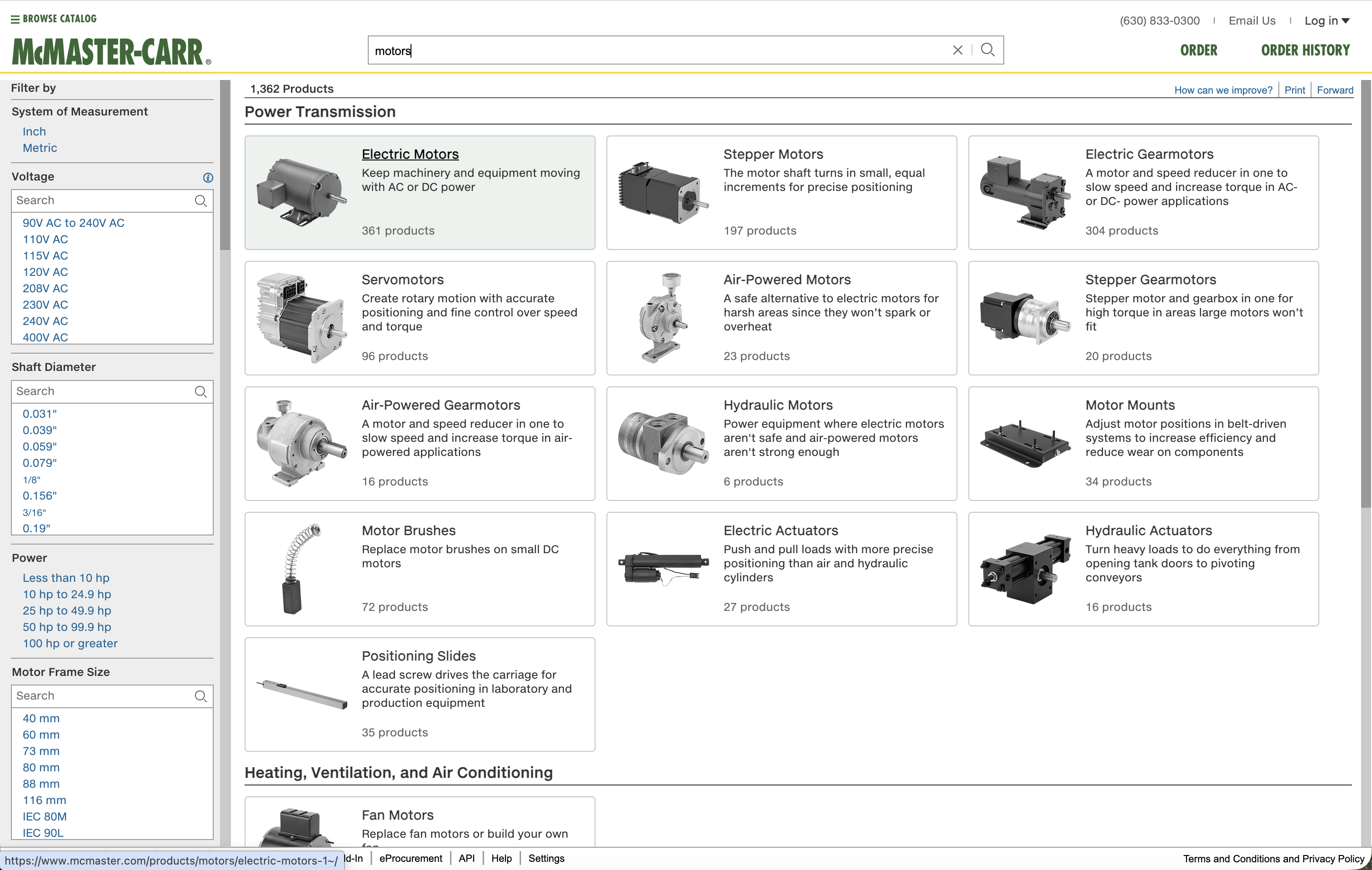Enable the Less than 10 hp power filter
Viewport: 1372px width, 870px height.
(65, 578)
